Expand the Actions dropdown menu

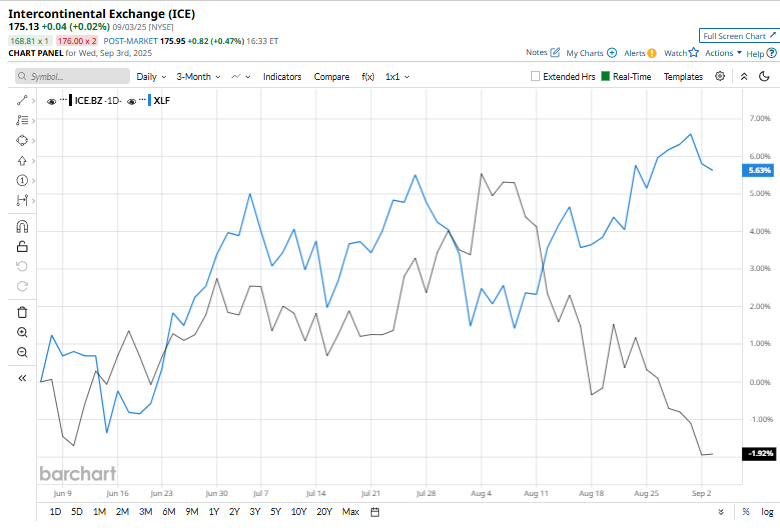coord(723,53)
